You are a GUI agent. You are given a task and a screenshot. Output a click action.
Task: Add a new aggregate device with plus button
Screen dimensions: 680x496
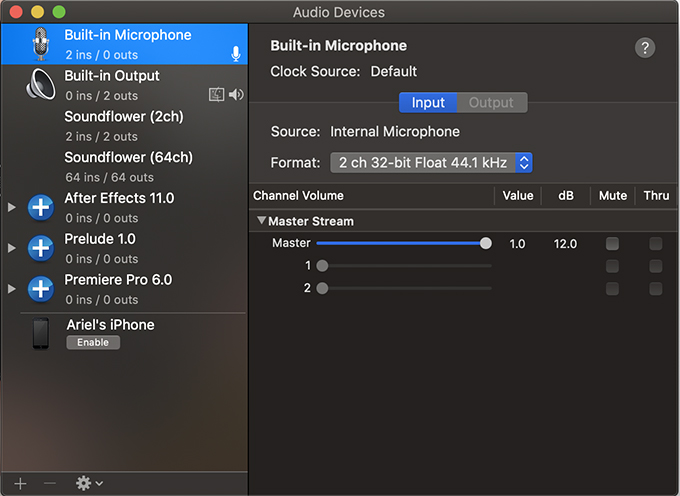coord(20,483)
